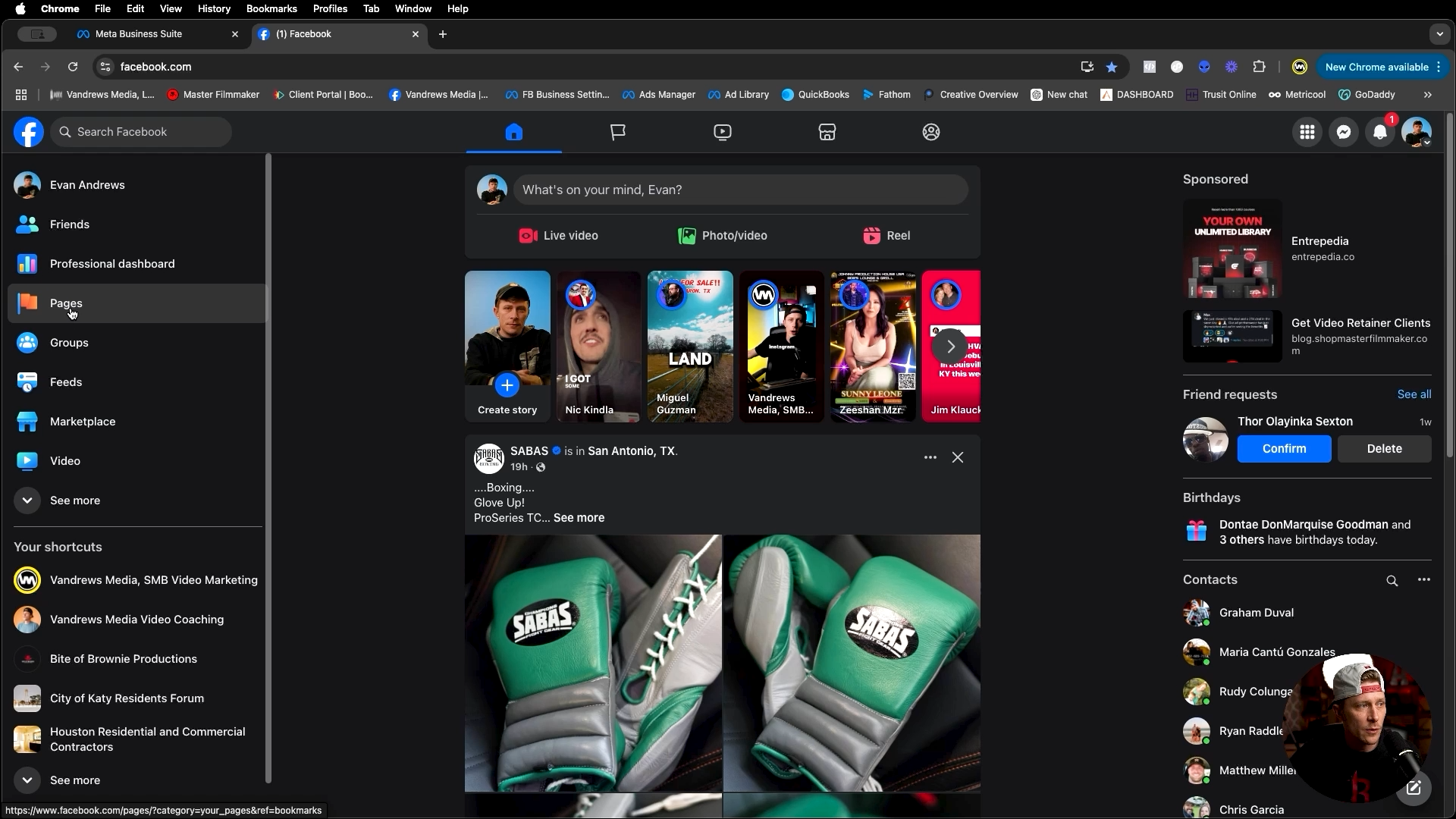1456x819 pixels.
Task: Open Friends in the left sidebar
Action: coord(136,224)
